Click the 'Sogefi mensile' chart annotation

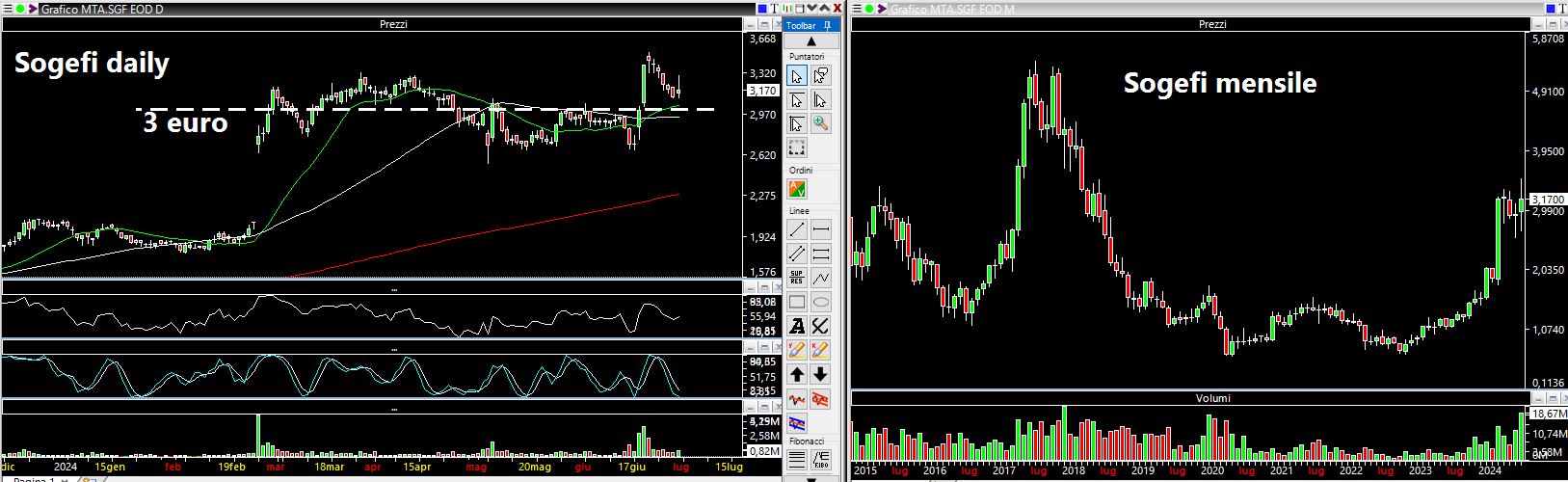[1219, 83]
